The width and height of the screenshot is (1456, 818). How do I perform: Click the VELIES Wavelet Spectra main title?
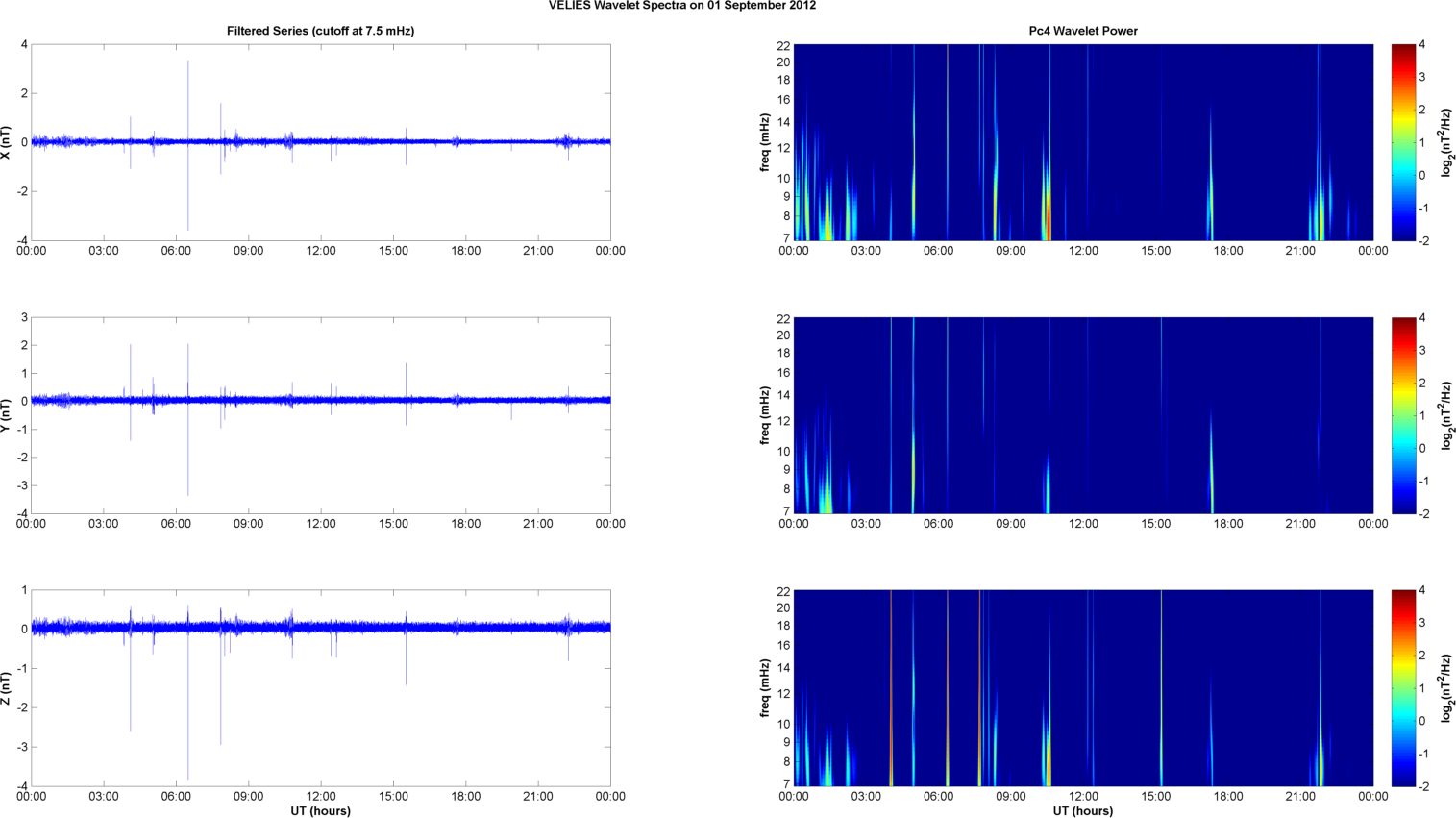tap(682, 6)
